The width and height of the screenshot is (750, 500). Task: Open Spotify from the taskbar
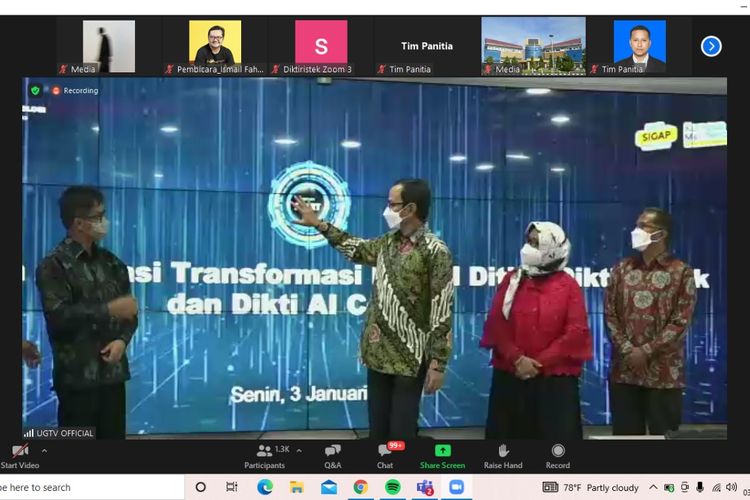[392, 487]
